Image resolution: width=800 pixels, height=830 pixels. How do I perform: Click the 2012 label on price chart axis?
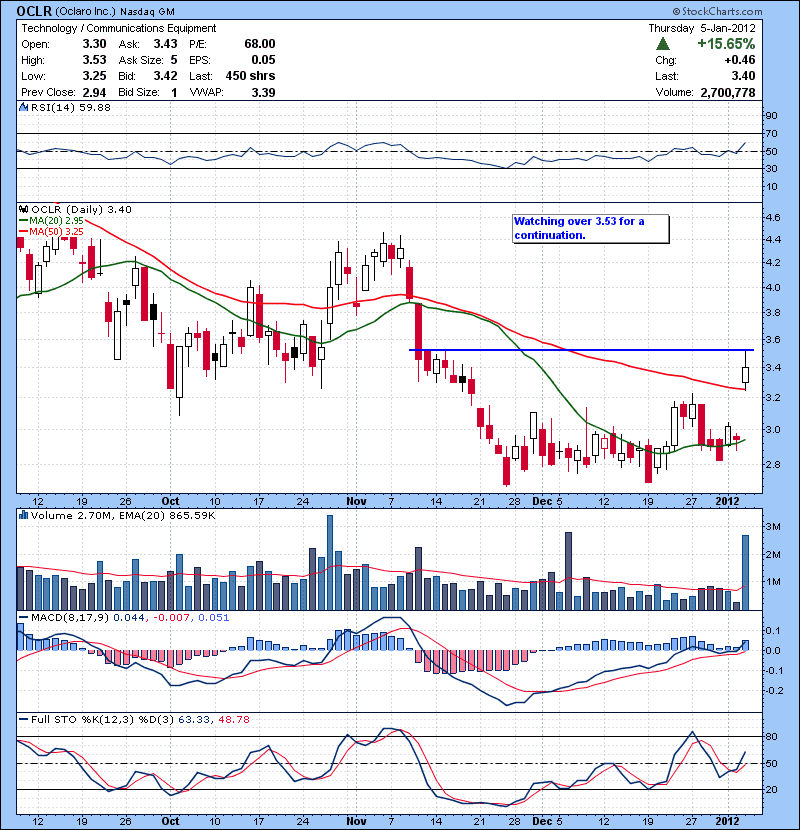click(x=727, y=501)
